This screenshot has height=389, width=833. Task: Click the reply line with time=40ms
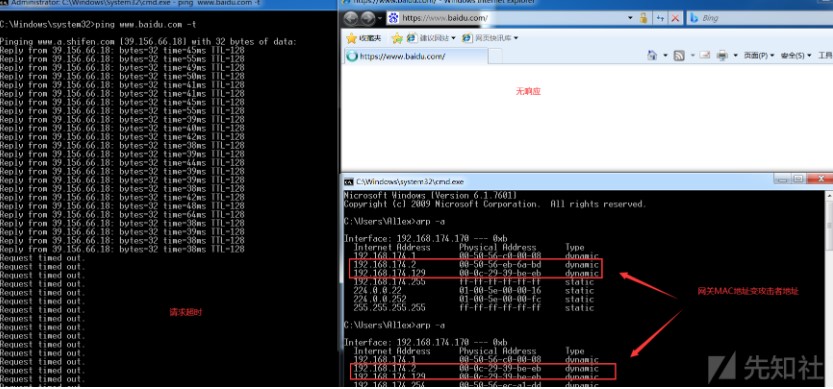click(122, 128)
